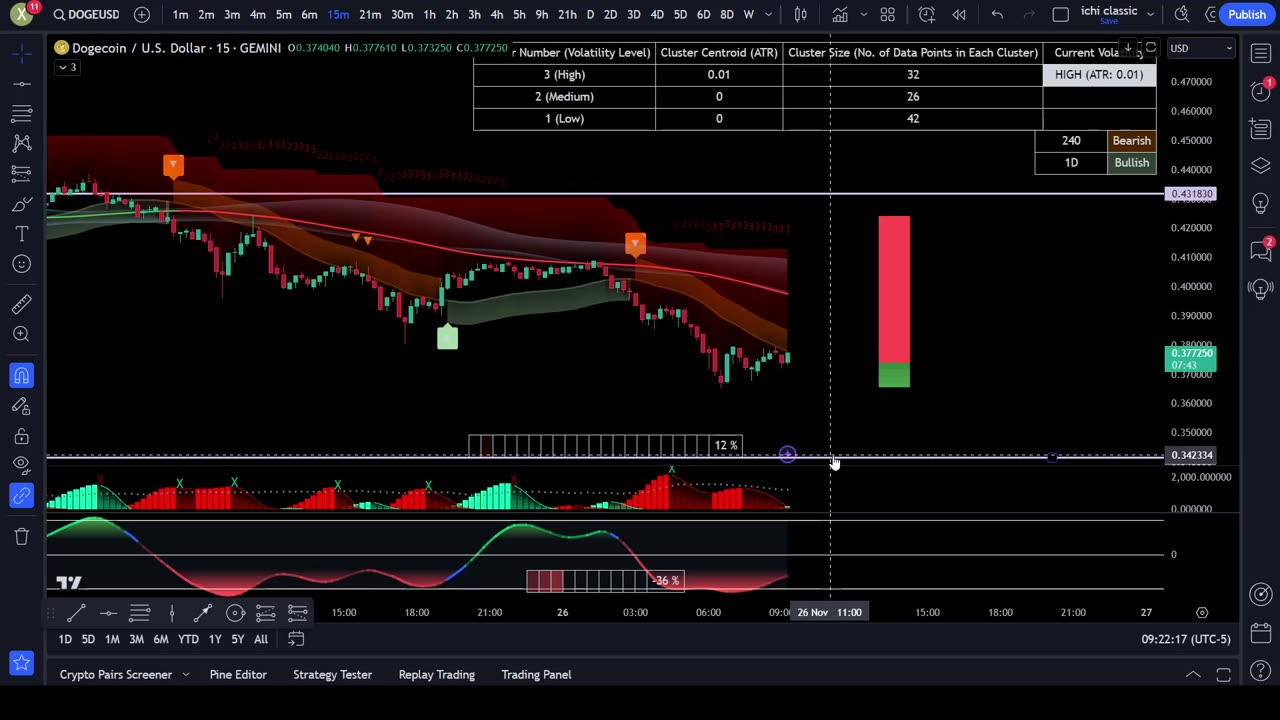Open the calendar panel icon
This screenshot has height=720, width=1280.
[x=1260, y=633]
